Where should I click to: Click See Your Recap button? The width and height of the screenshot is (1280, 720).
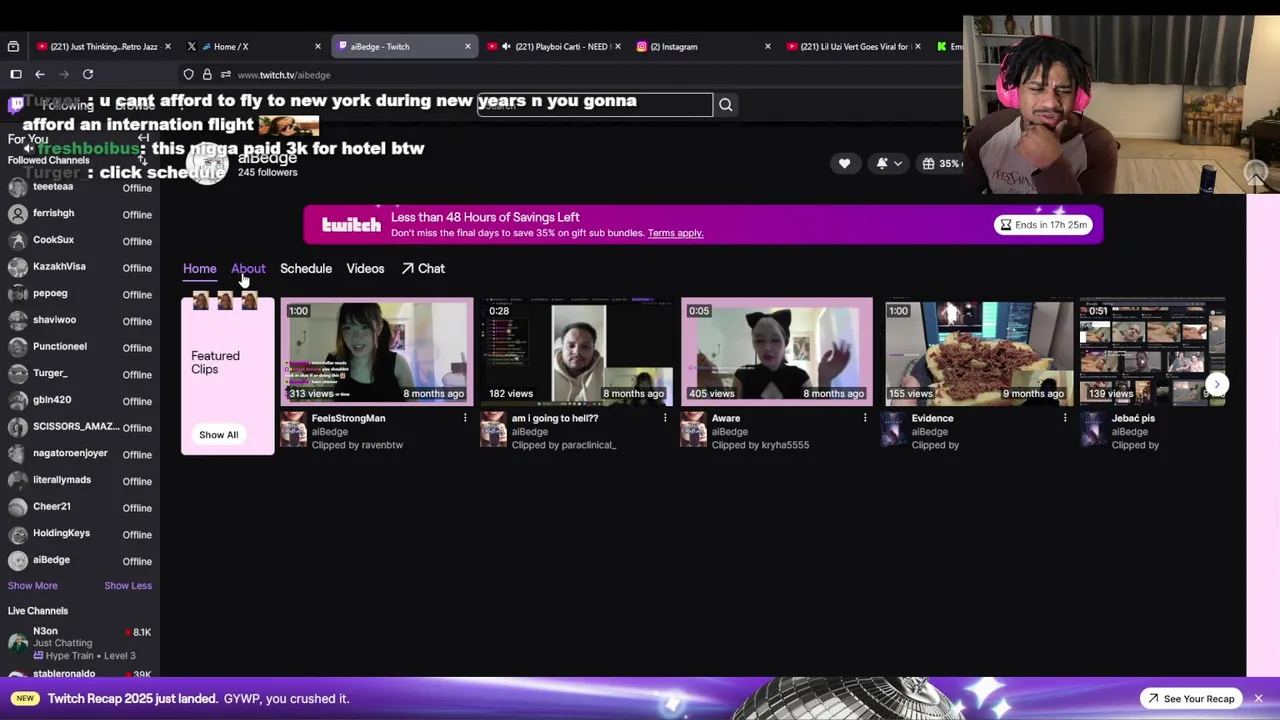[1191, 699]
